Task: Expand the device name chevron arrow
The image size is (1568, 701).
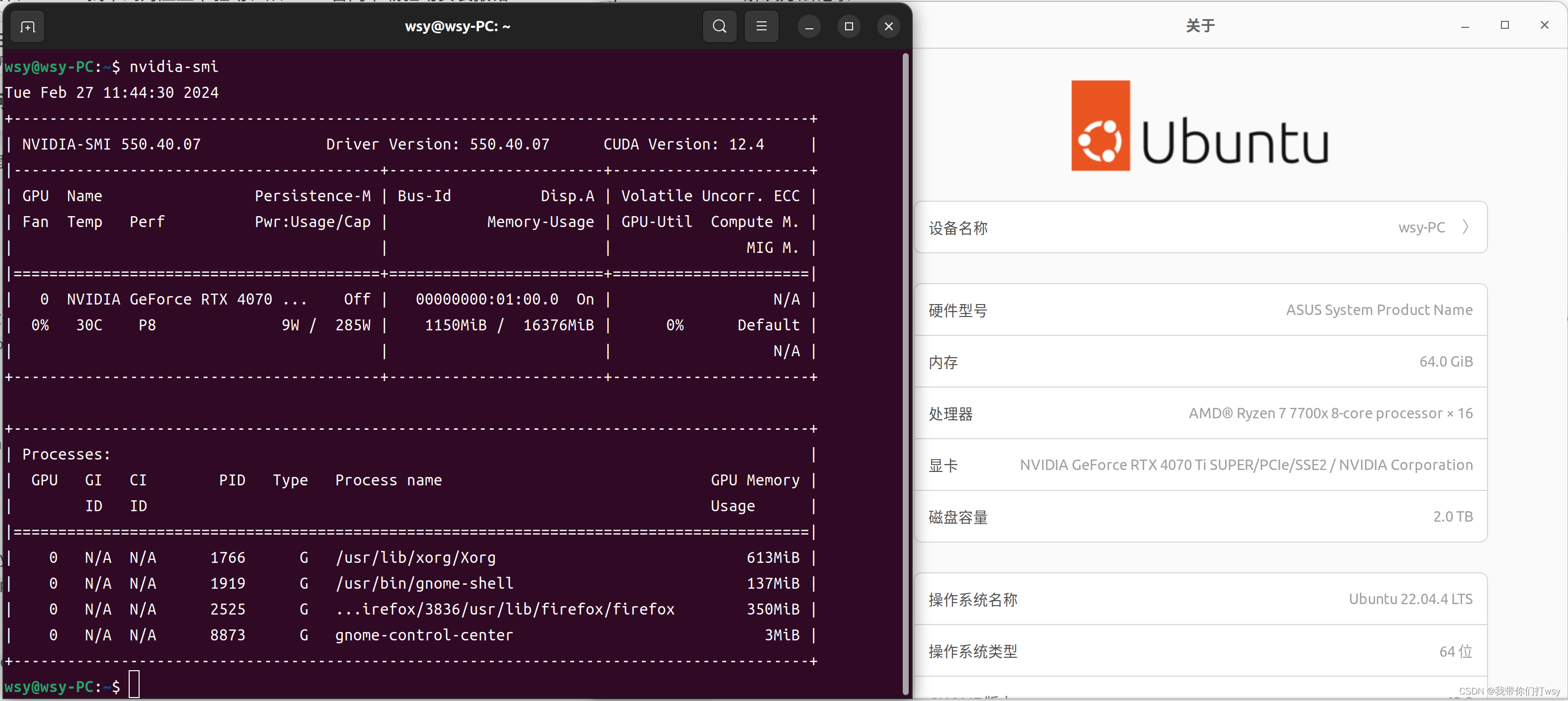Action: click(x=1466, y=227)
